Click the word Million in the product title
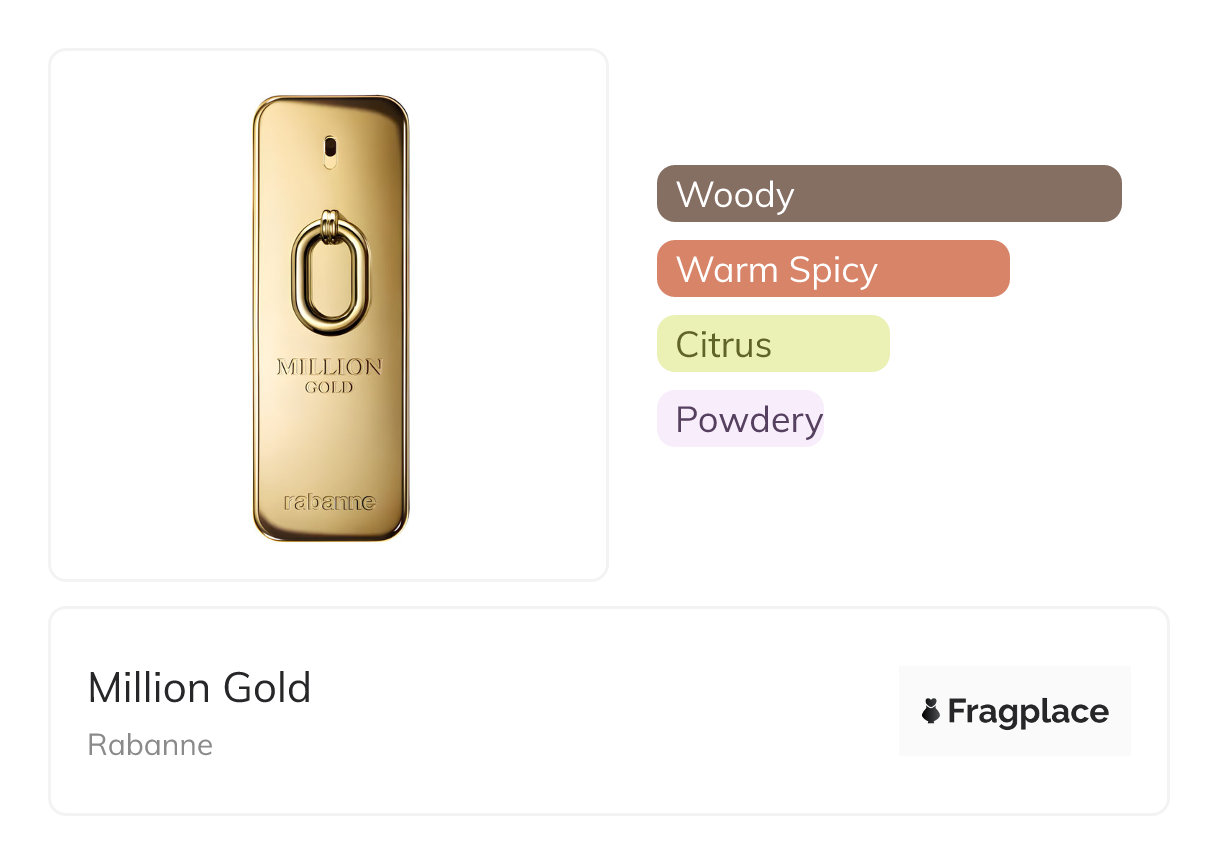Viewport: 1218px width, 864px height. click(150, 688)
